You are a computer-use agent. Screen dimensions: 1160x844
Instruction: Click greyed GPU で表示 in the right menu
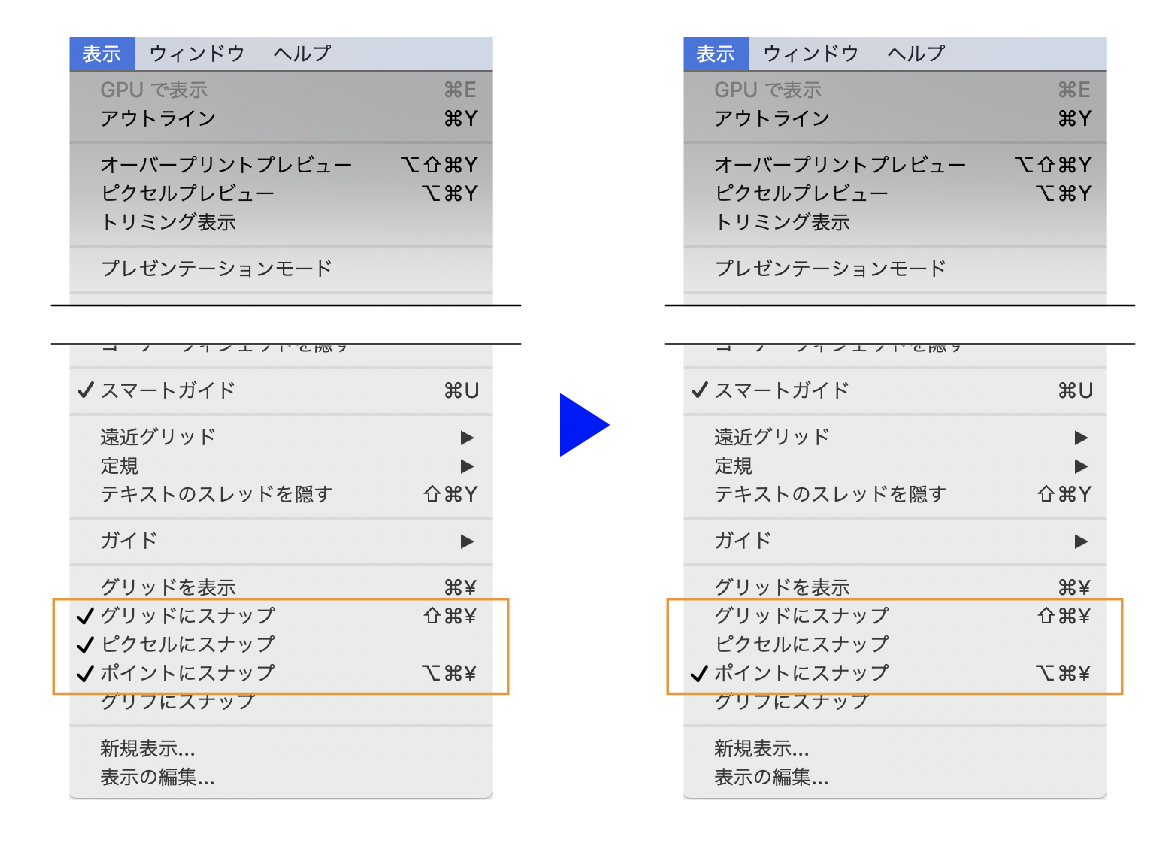[895, 90]
